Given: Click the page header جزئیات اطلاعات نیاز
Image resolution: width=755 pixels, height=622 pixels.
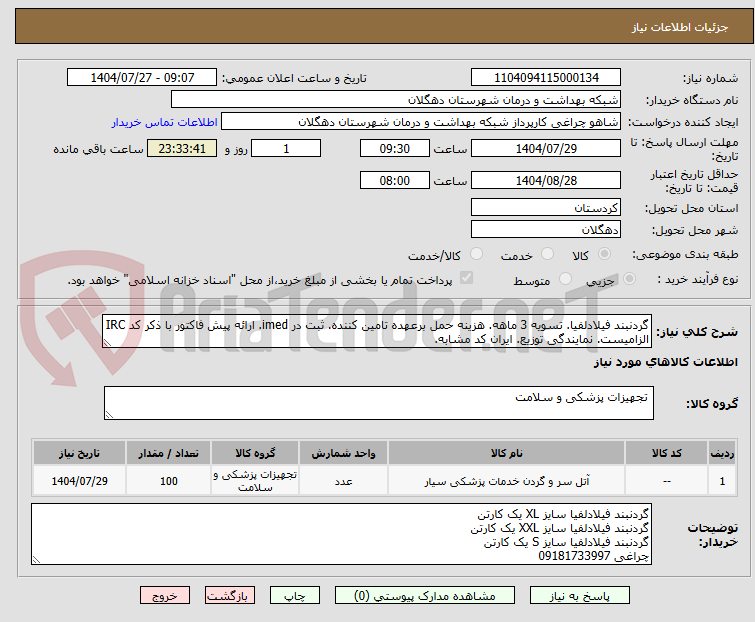Looking at the screenshot, I should tap(679, 27).
